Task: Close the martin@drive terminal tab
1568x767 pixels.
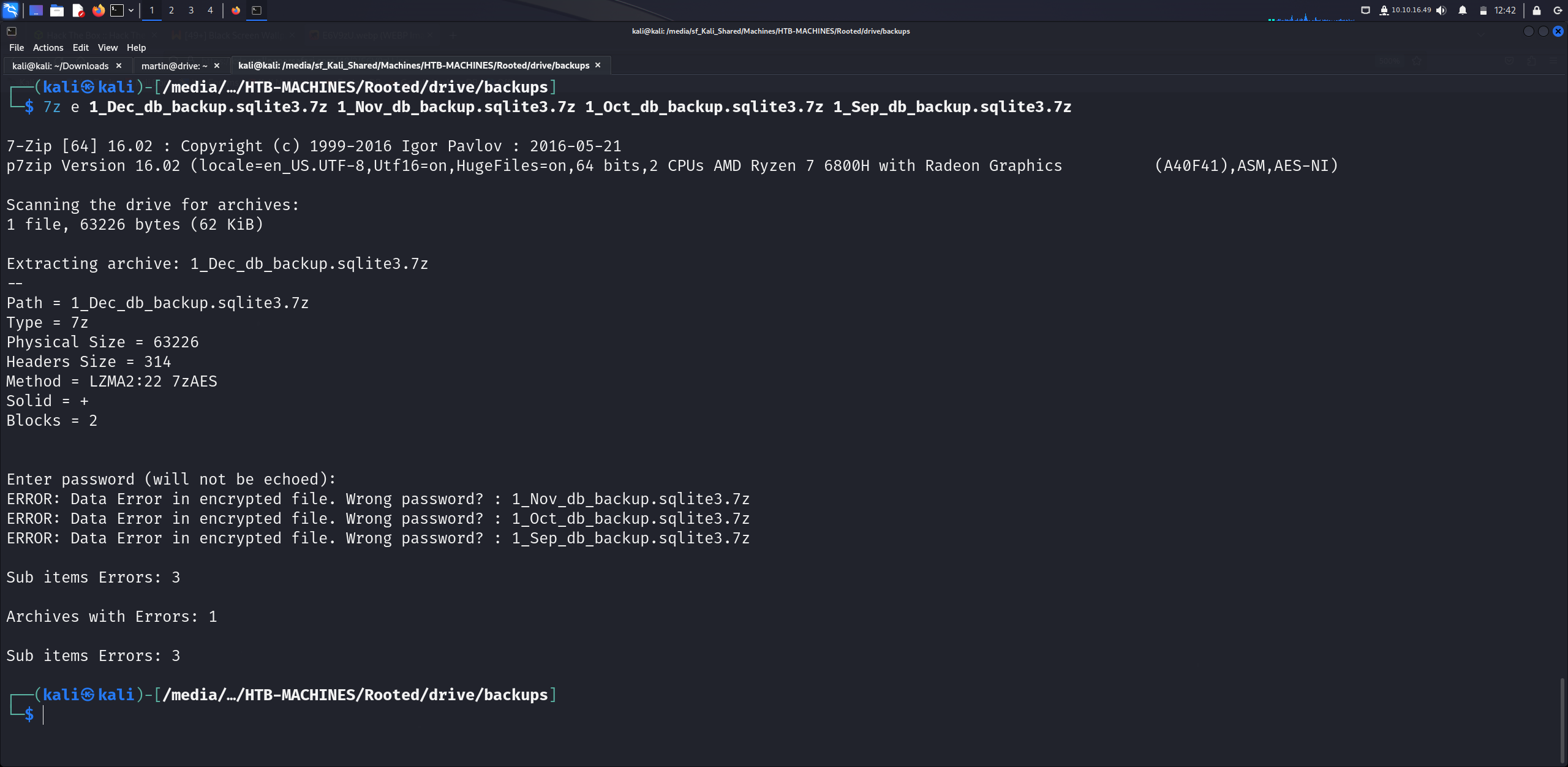Action: pos(217,66)
